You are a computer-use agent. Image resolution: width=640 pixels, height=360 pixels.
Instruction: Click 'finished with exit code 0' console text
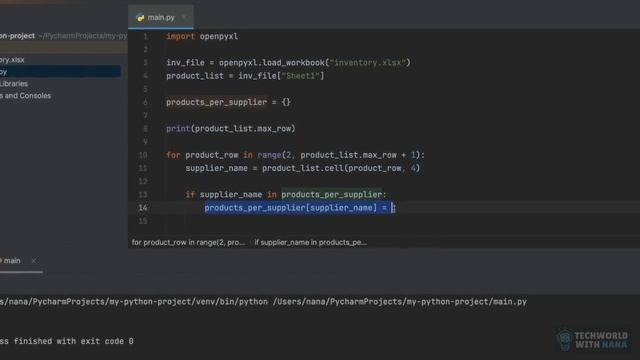[73, 341]
